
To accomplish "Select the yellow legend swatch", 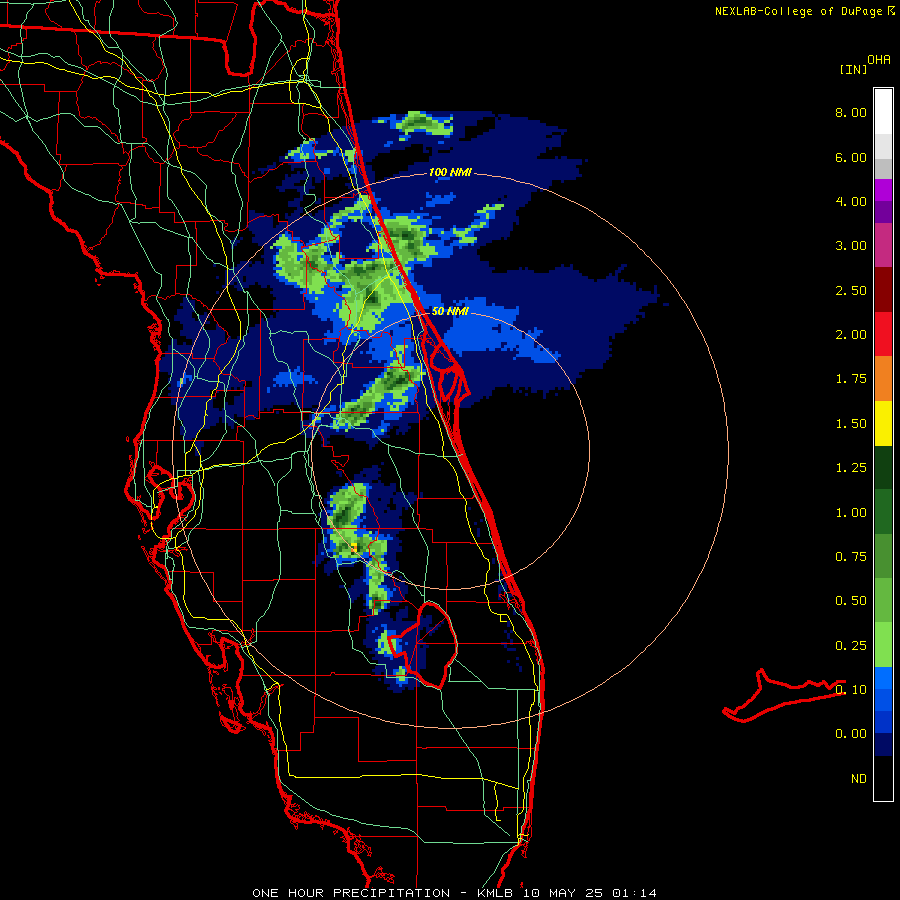I will tap(883, 423).
